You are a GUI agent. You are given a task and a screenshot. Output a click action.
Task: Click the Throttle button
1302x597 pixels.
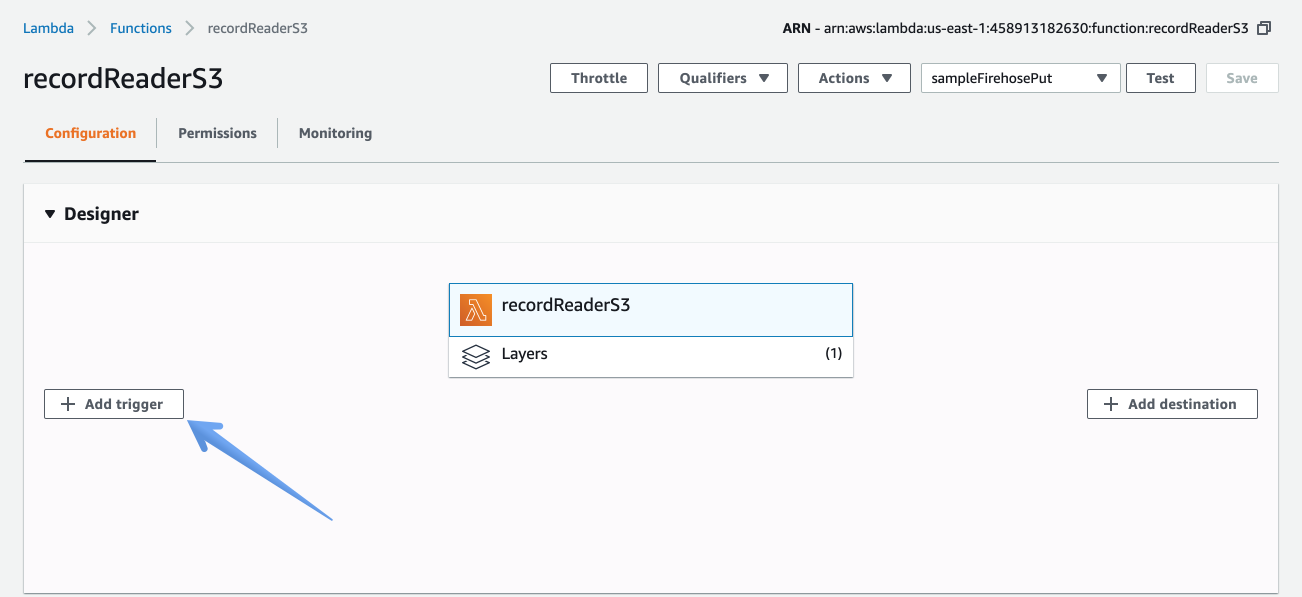pyautogui.click(x=599, y=78)
